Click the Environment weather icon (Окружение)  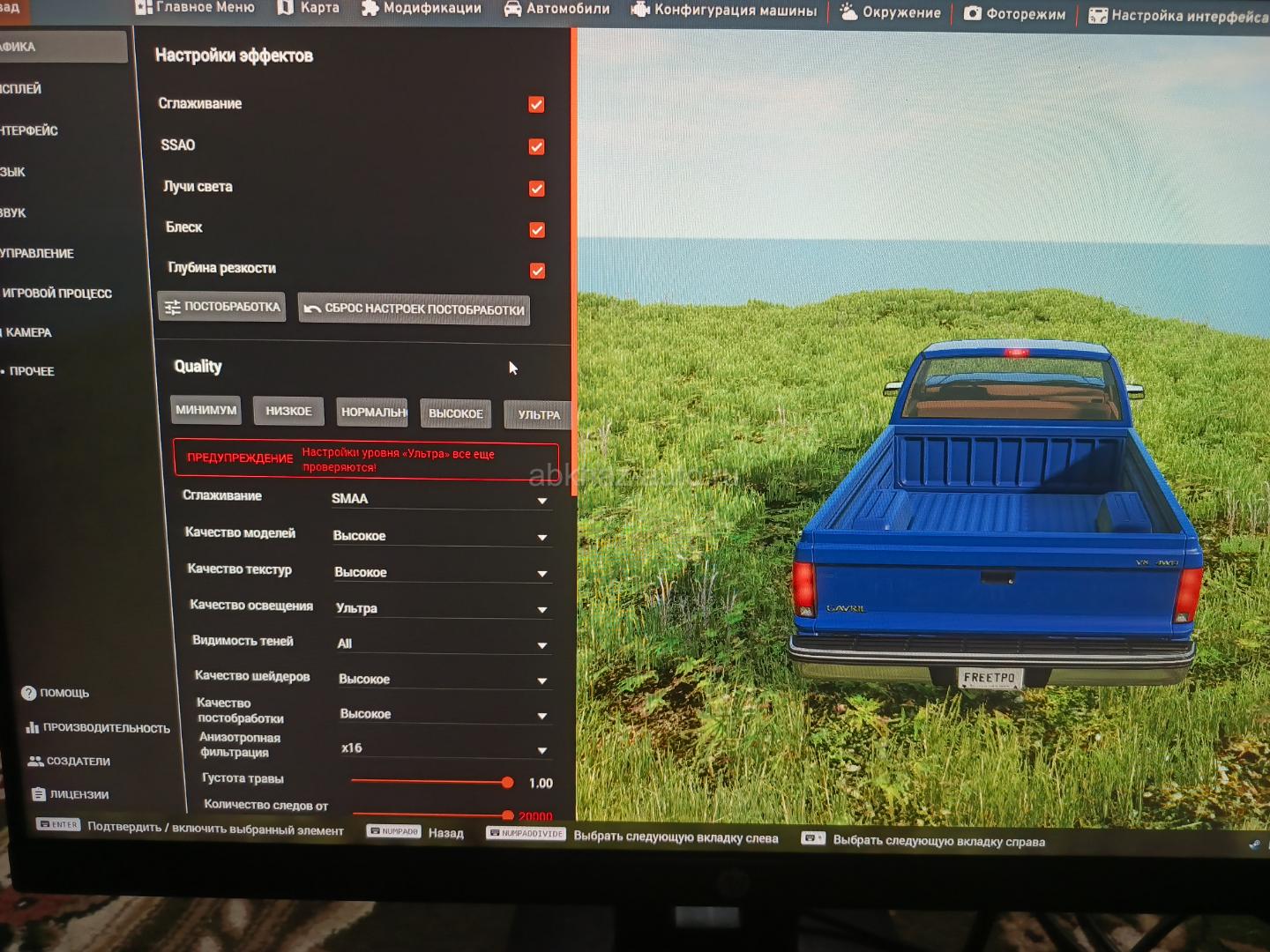click(x=848, y=12)
